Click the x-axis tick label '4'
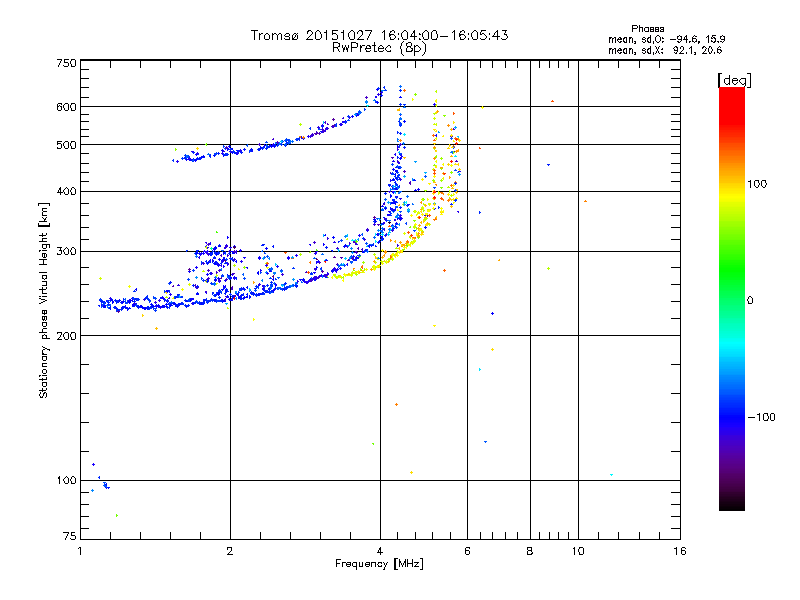 pyautogui.click(x=380, y=551)
